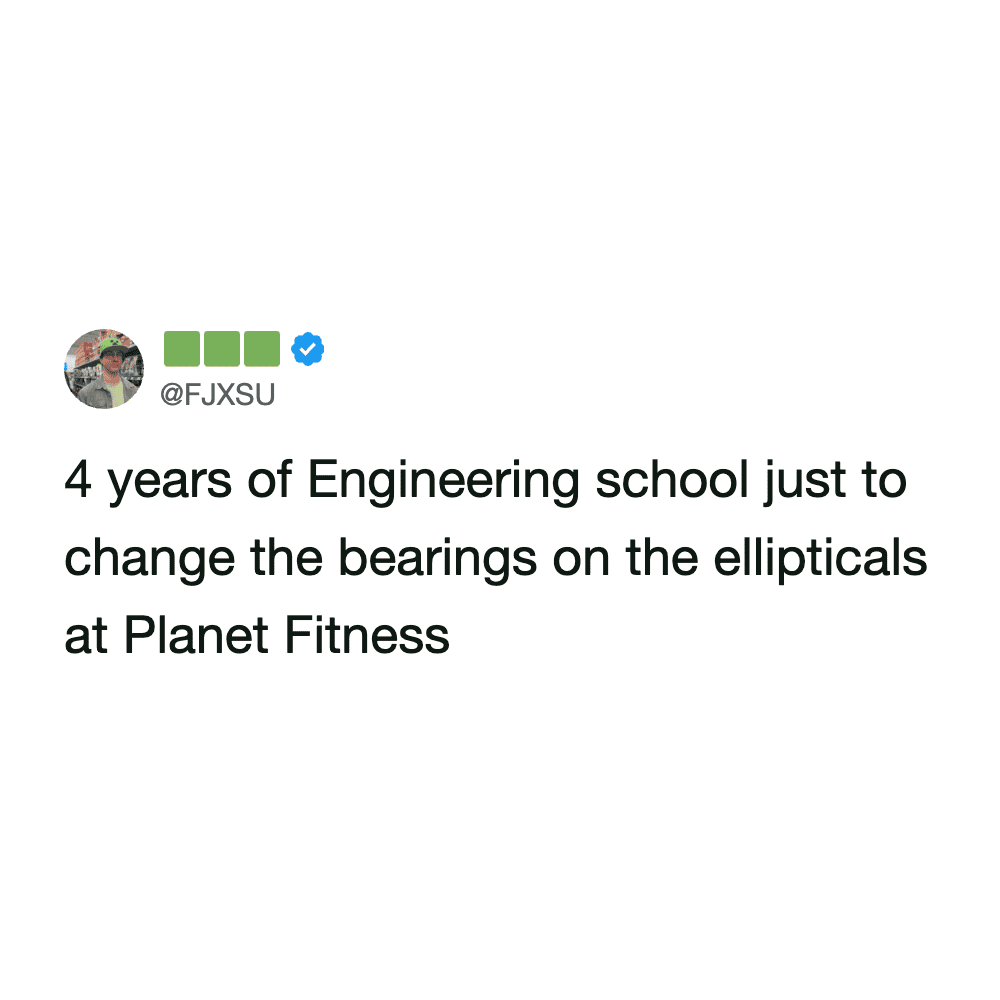This screenshot has width=1000, height=1000.
Task: Click the word "Engineering" in the tweet
Action: 443,482
